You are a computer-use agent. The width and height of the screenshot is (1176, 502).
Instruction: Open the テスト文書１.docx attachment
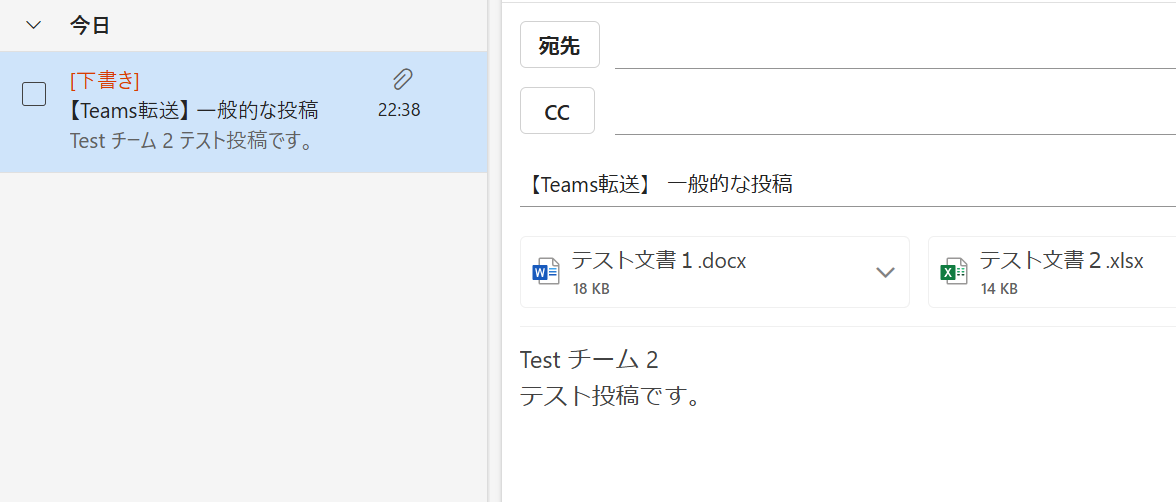point(715,272)
